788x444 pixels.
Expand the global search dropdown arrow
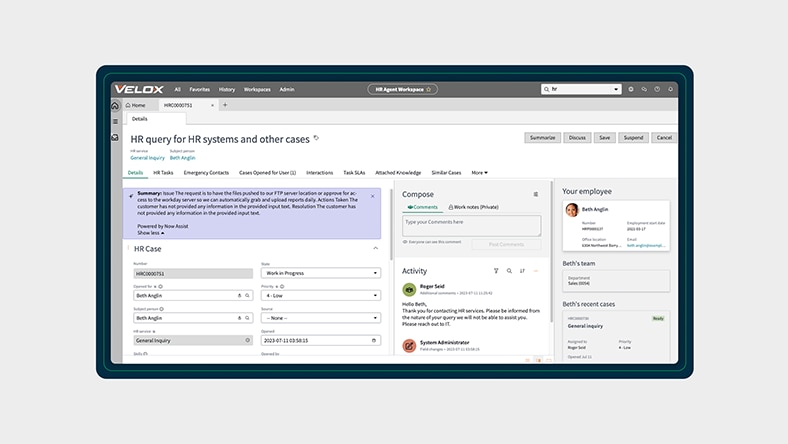[x=616, y=90]
